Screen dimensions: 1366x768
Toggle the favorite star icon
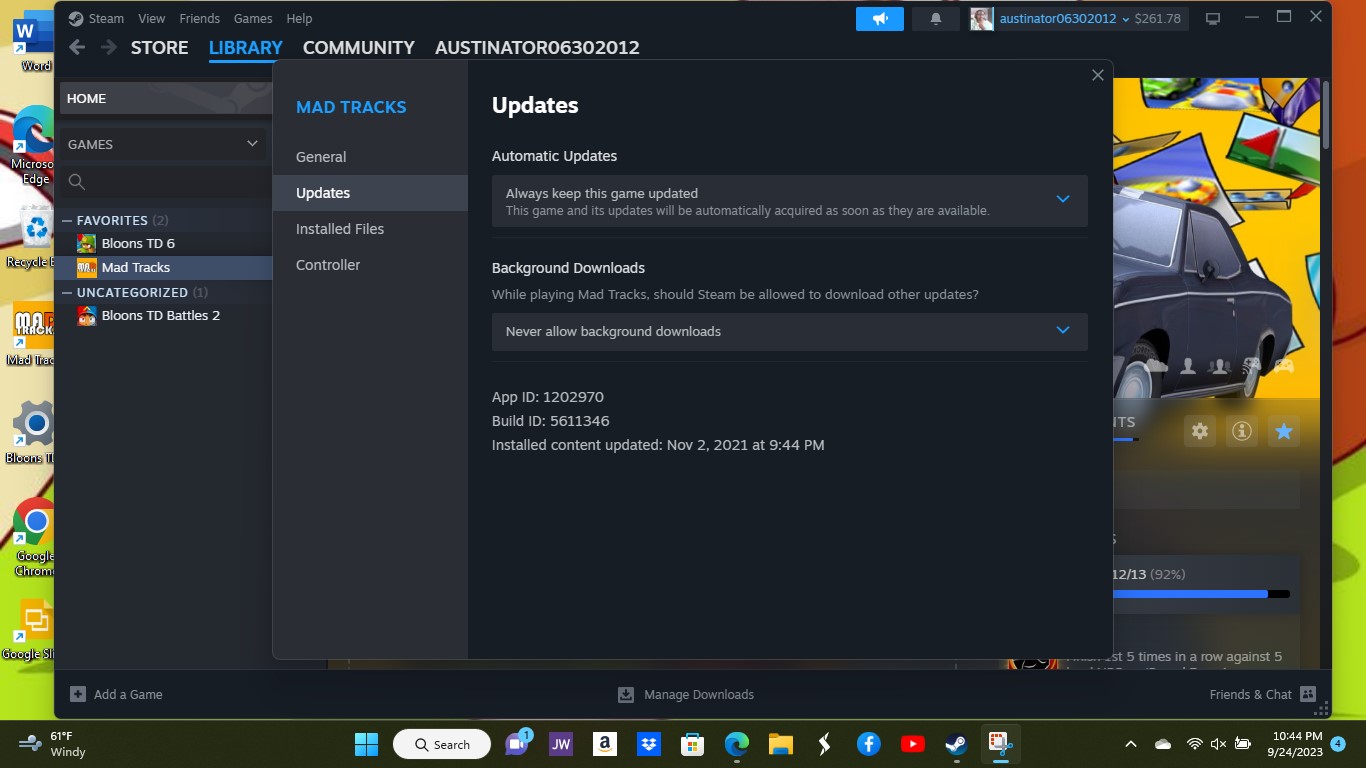pyautogui.click(x=1284, y=431)
